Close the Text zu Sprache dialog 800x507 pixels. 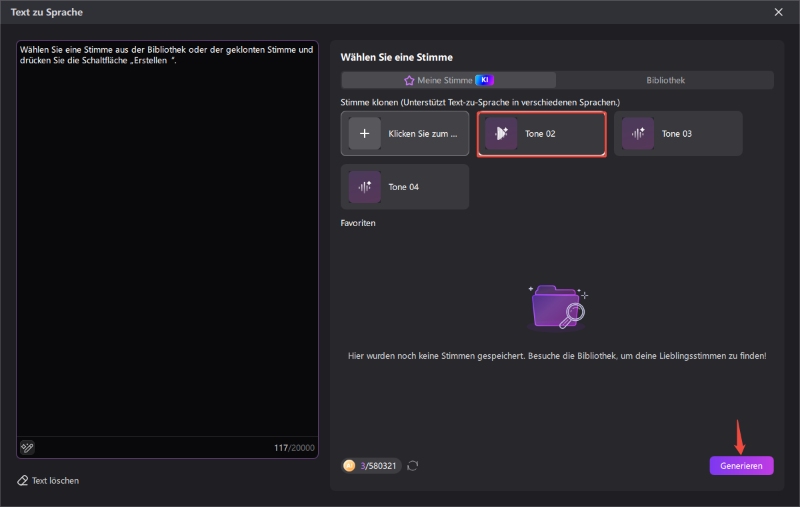[779, 12]
